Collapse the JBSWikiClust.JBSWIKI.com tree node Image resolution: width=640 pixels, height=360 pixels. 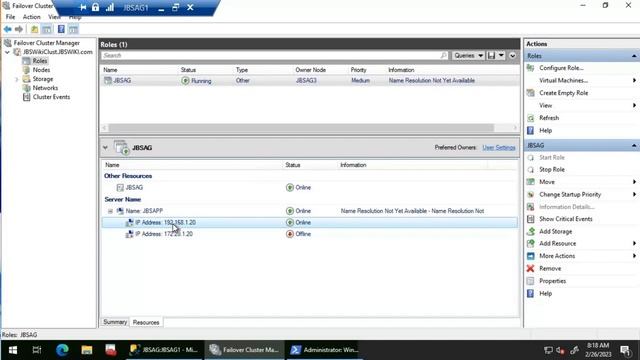[7, 52]
